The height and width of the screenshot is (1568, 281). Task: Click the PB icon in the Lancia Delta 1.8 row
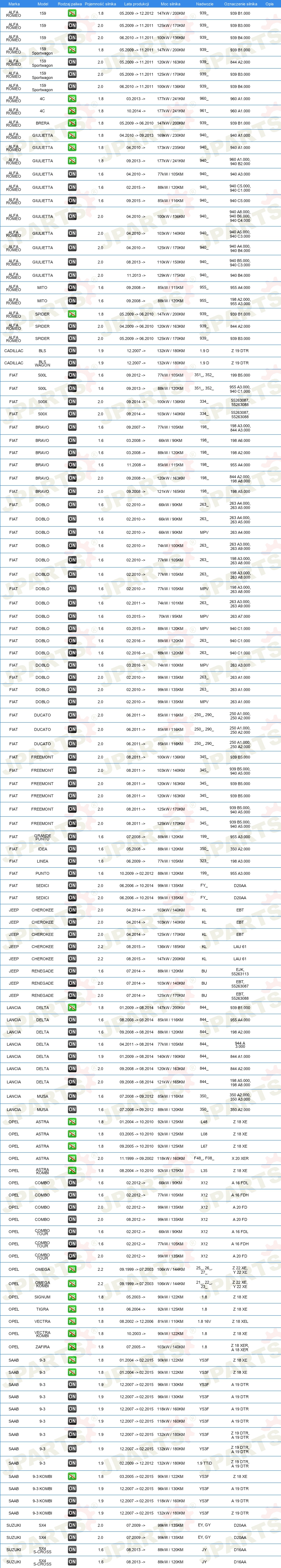tap(72, 1007)
